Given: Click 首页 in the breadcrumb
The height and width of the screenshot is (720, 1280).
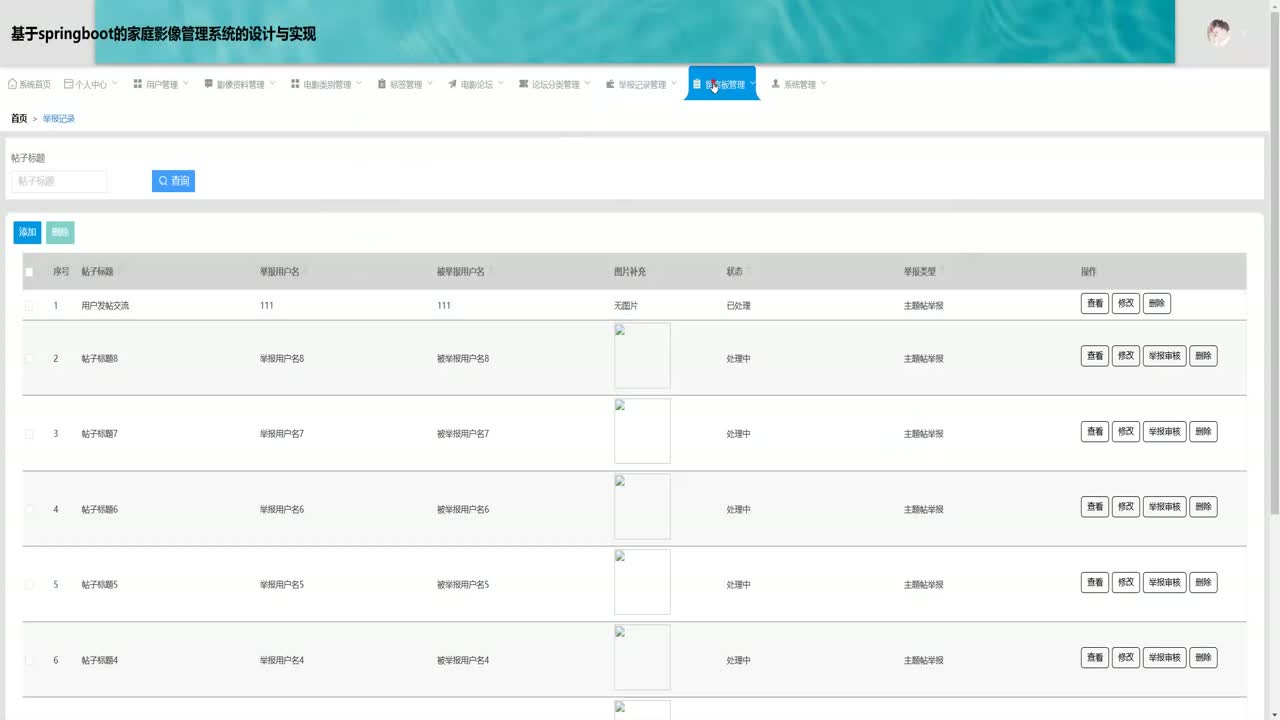Looking at the screenshot, I should 19,118.
